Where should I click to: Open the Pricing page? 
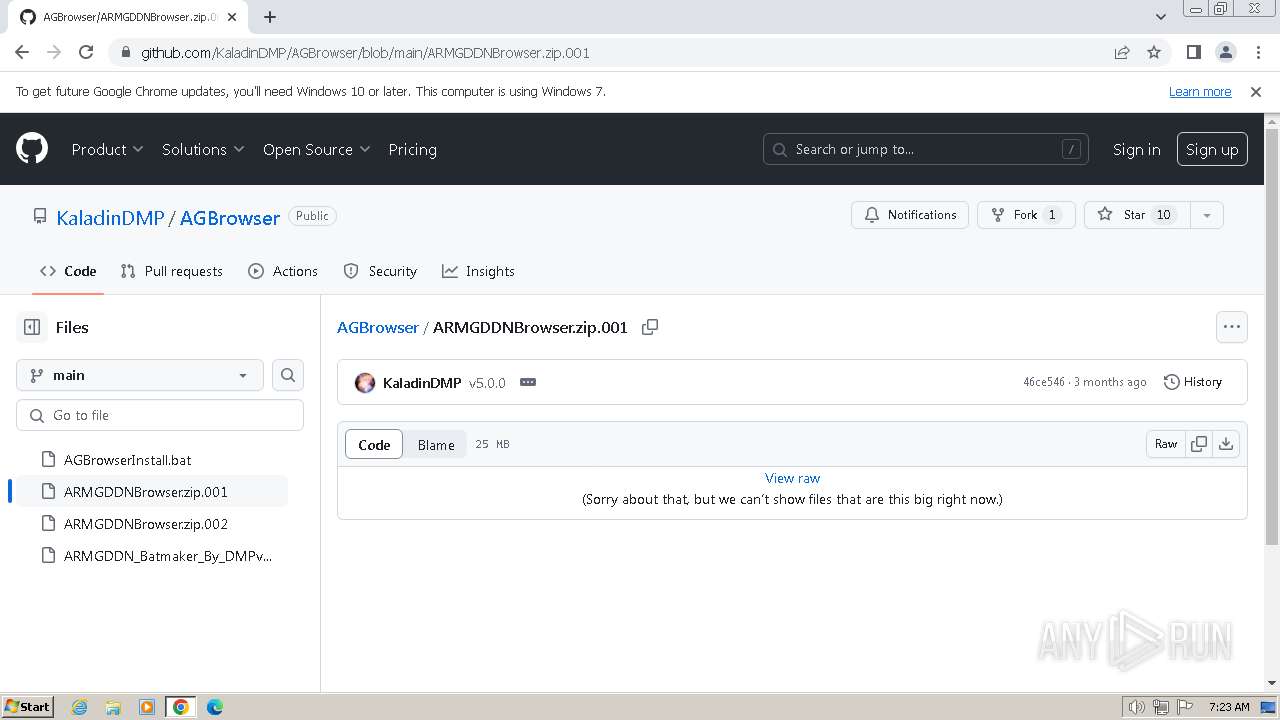[x=412, y=149]
